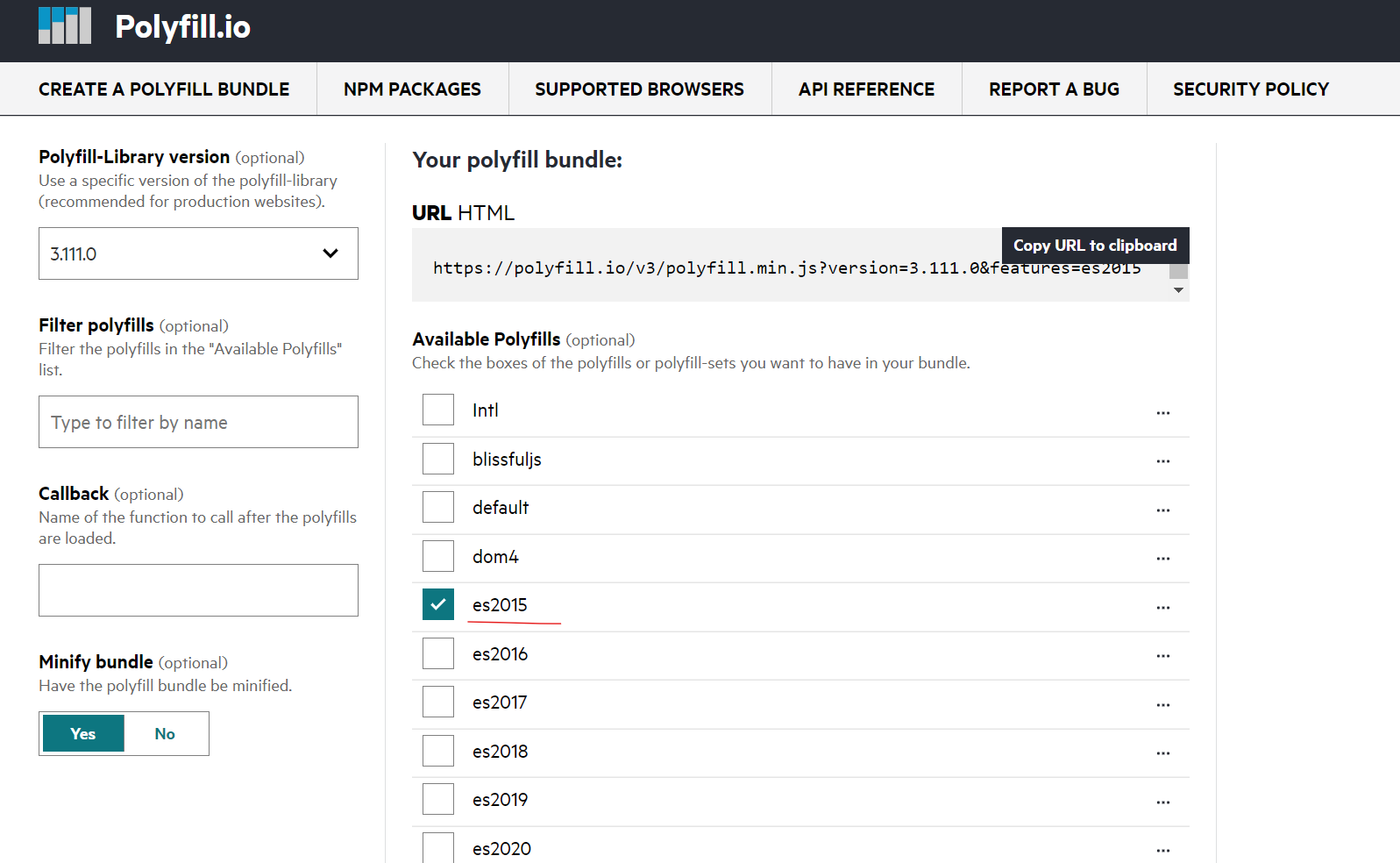This screenshot has width=1400, height=863.
Task: Click the es2015 polyfill label
Action: (x=500, y=605)
